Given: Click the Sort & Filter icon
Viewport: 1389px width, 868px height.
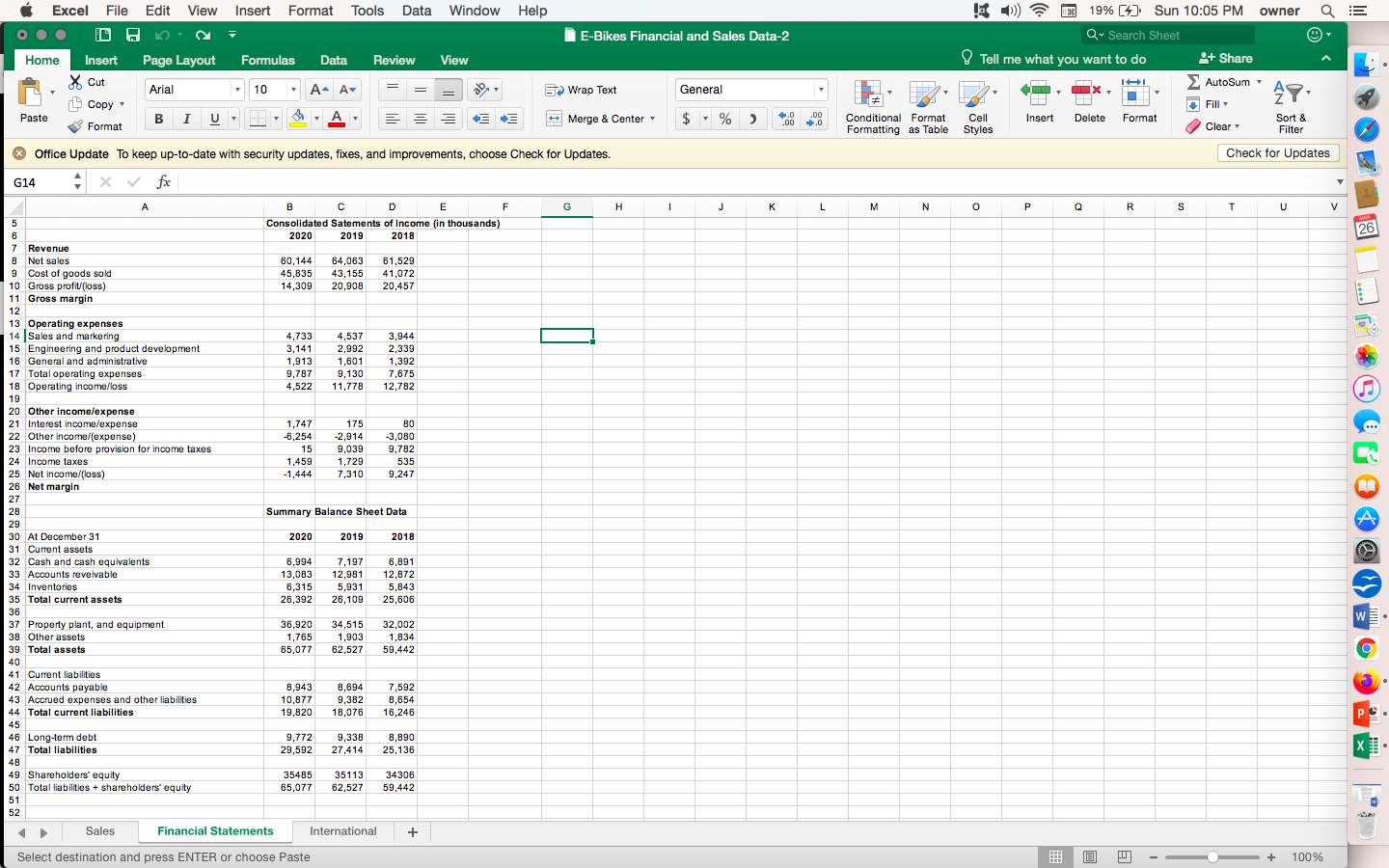Looking at the screenshot, I should (x=1289, y=94).
